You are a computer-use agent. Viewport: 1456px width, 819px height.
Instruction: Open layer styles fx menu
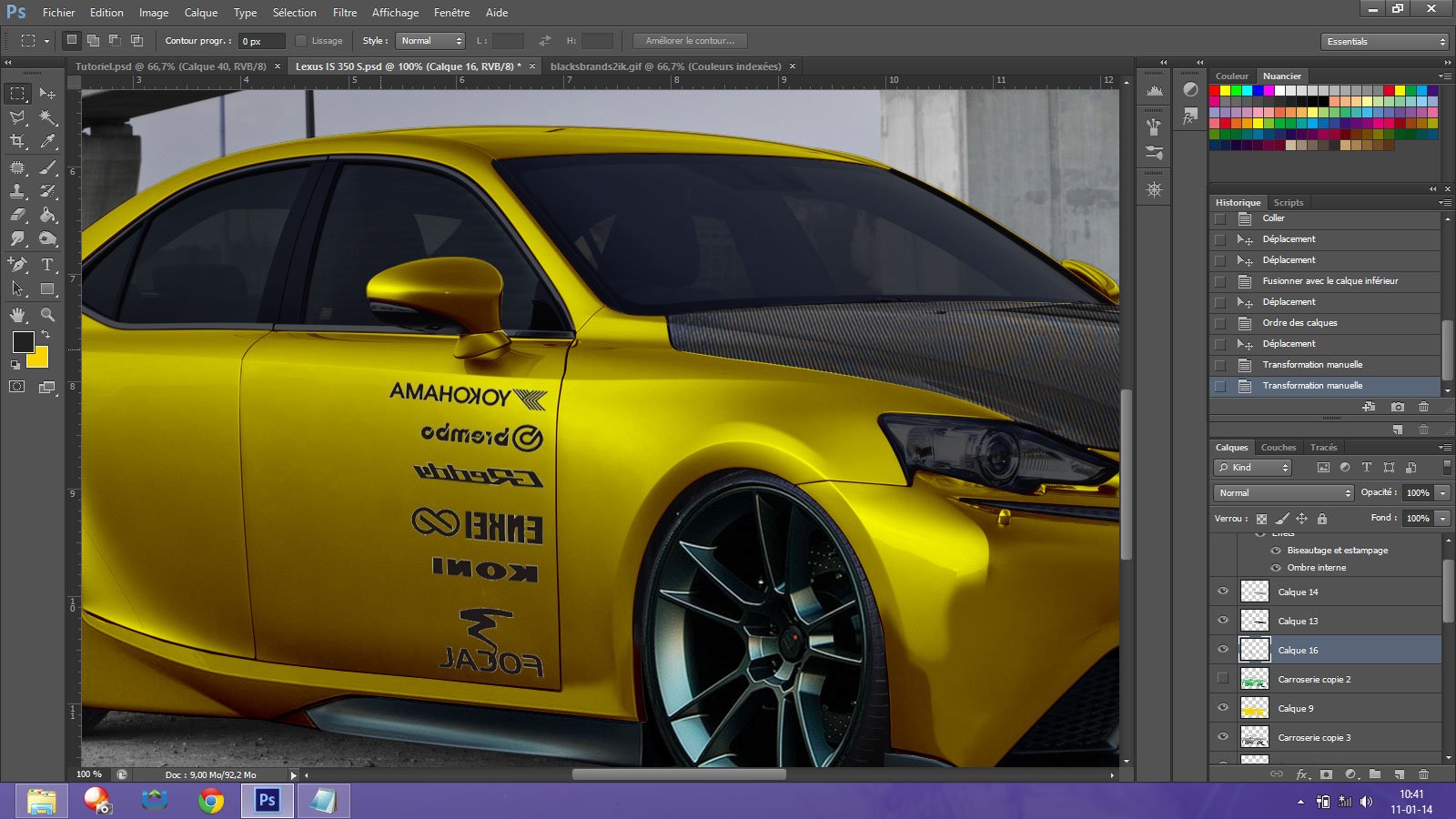pos(1302,774)
